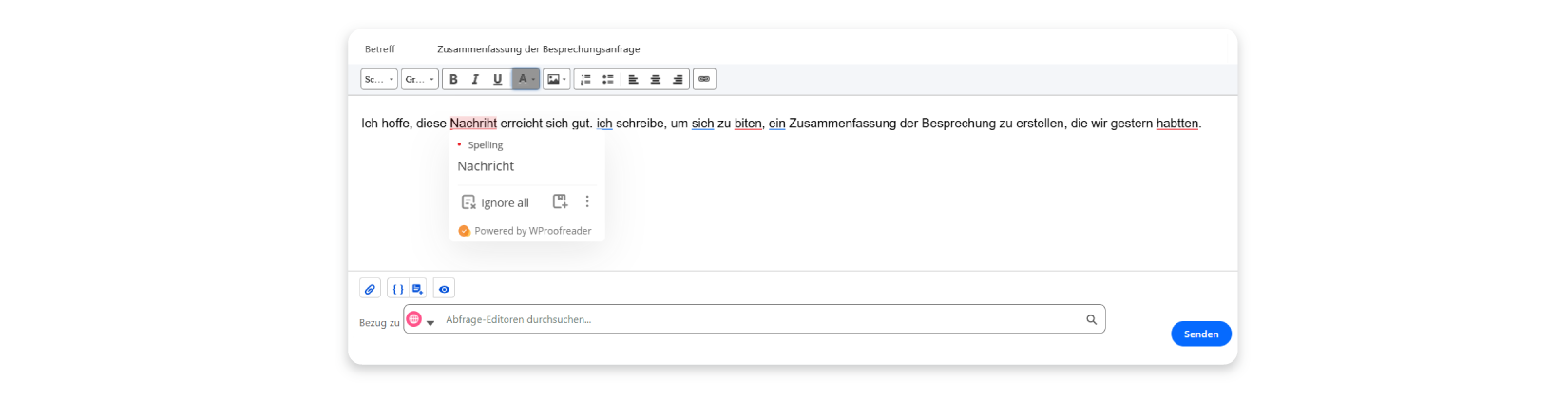Insert a placeholder with the curly braces icon
Screen dimensions: 1568x420
coord(398,289)
